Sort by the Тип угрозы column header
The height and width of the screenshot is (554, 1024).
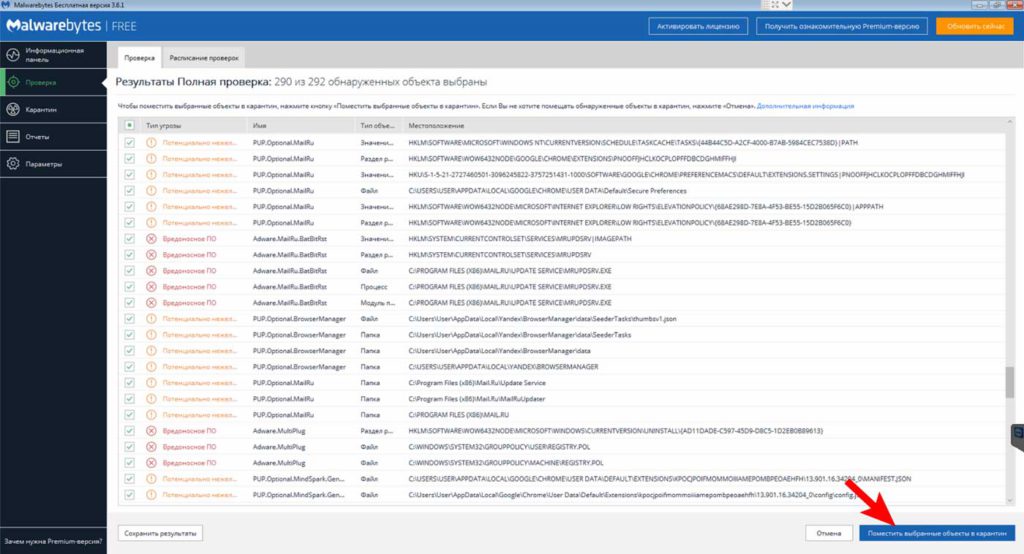pyautogui.click(x=163, y=125)
